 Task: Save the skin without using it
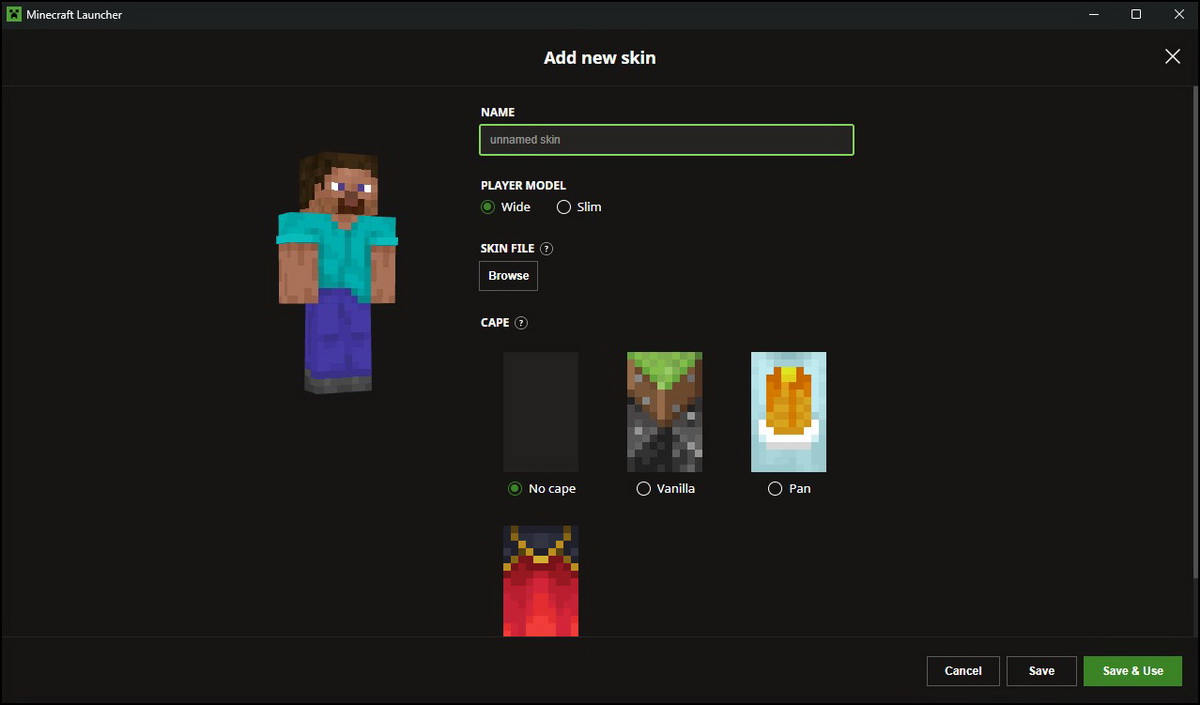(1041, 671)
